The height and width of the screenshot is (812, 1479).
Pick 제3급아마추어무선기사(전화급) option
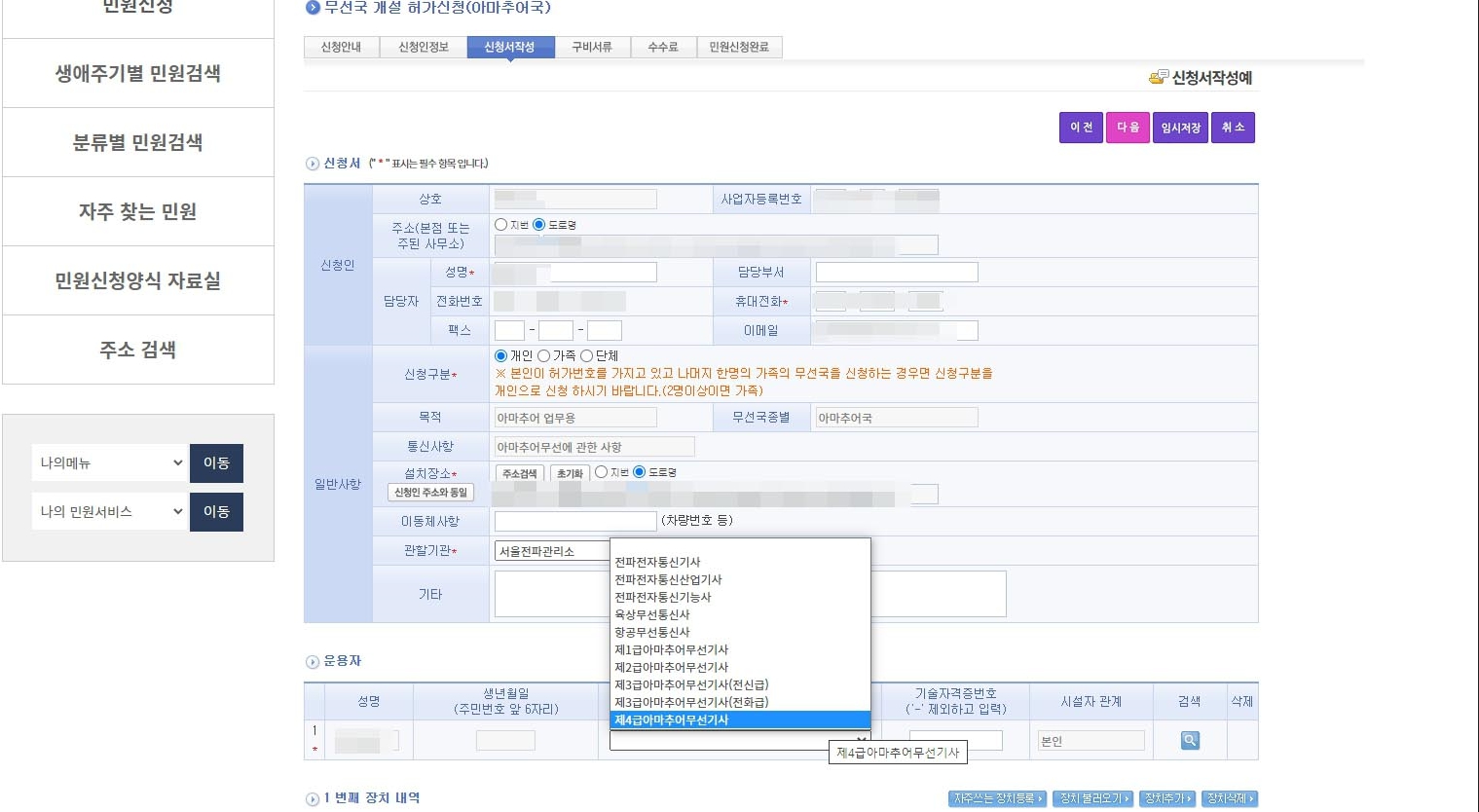coord(740,702)
